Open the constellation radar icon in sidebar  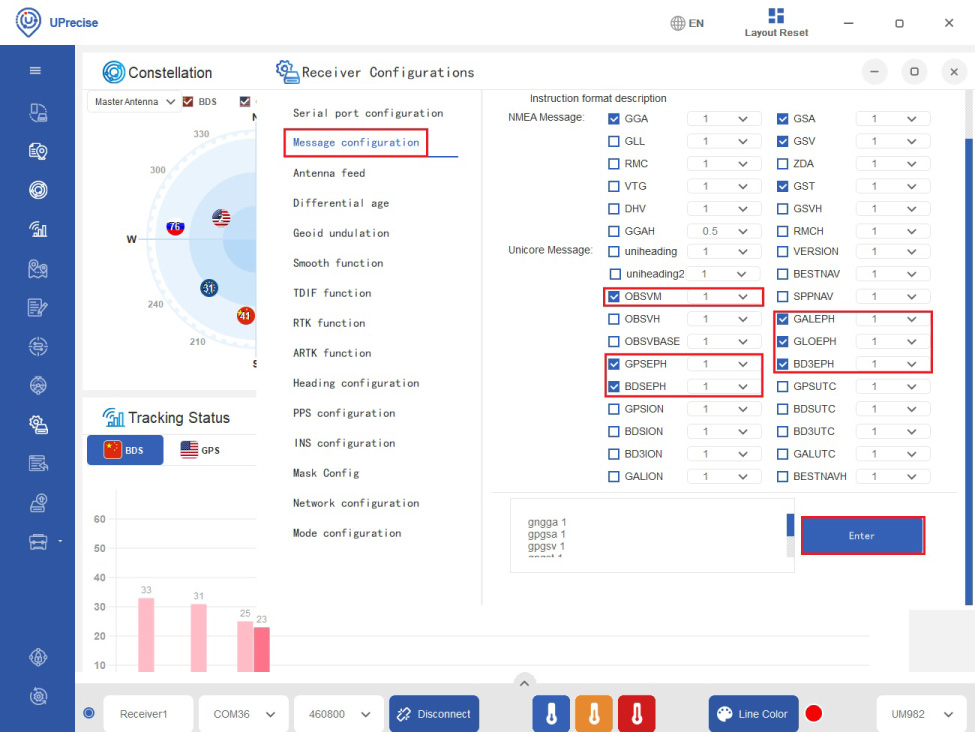37,190
